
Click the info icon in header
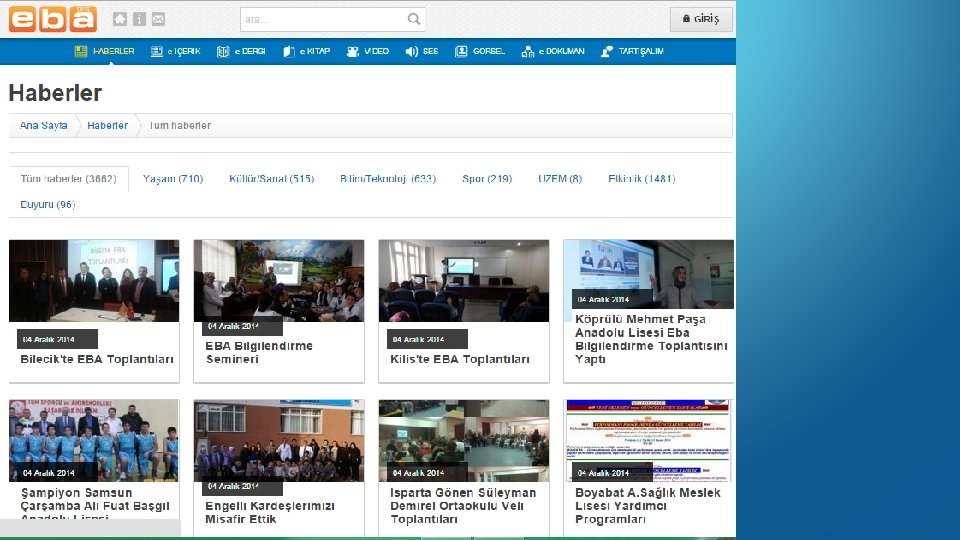tap(140, 19)
